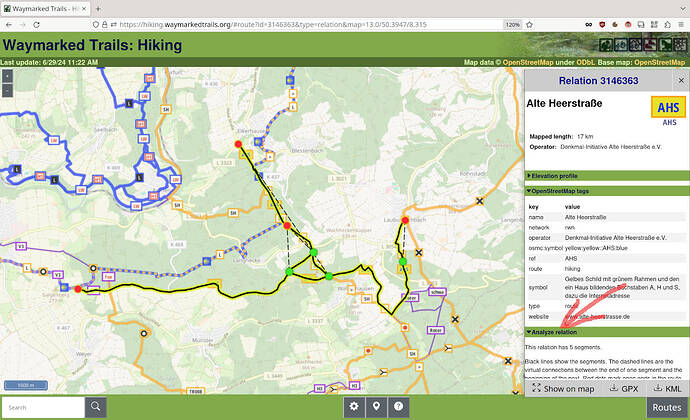Click the tracking protection shield icon

pyautogui.click(x=95, y=25)
